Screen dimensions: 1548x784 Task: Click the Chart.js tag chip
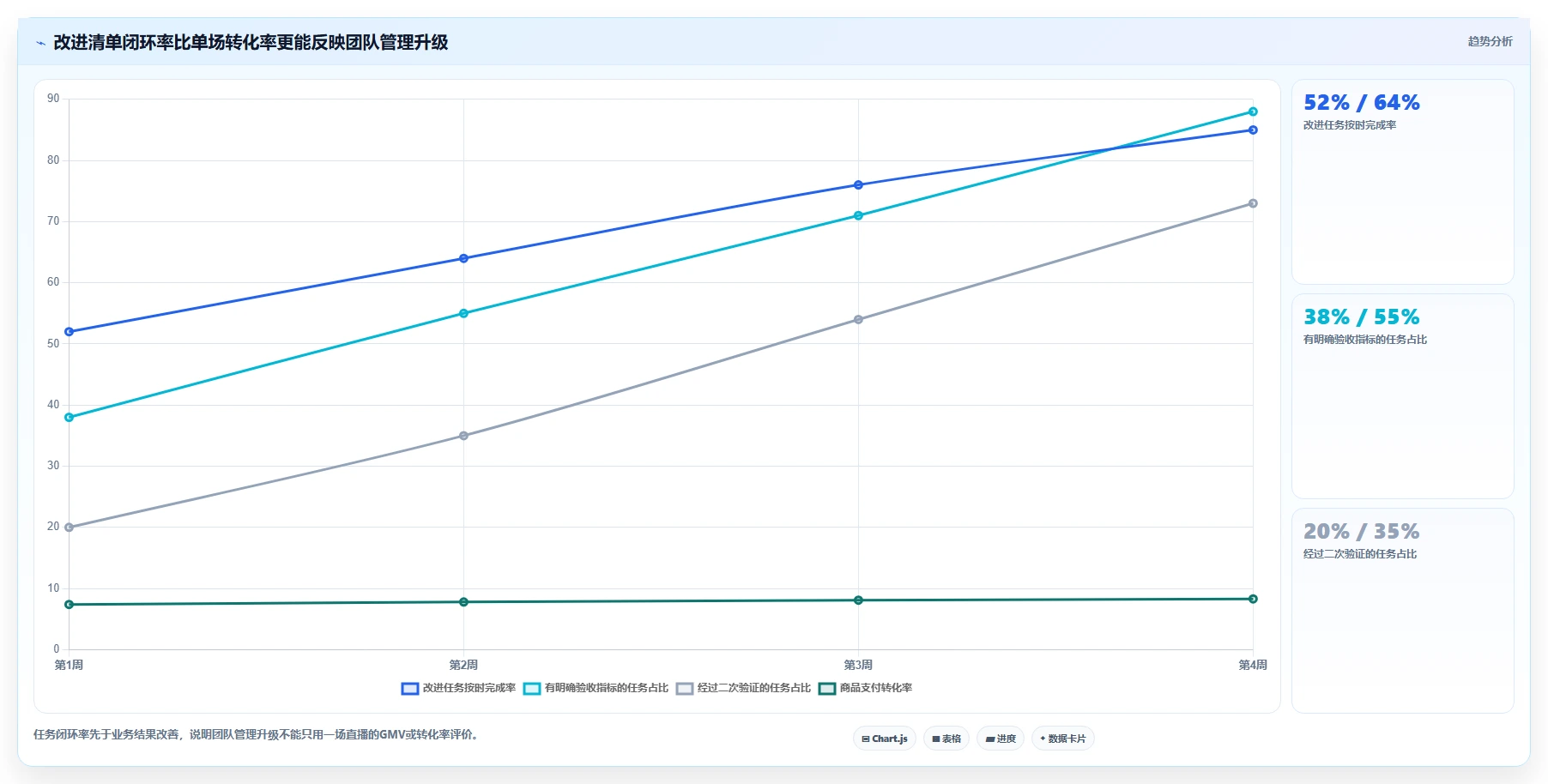click(885, 739)
